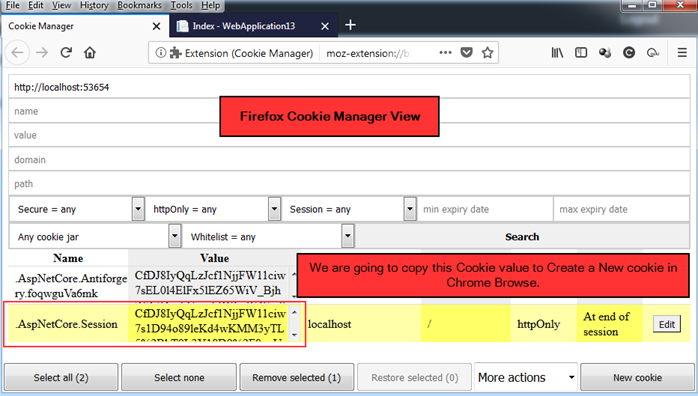Viewport: 698px width, 396px height.
Task: Run the Search button
Action: coord(522,237)
